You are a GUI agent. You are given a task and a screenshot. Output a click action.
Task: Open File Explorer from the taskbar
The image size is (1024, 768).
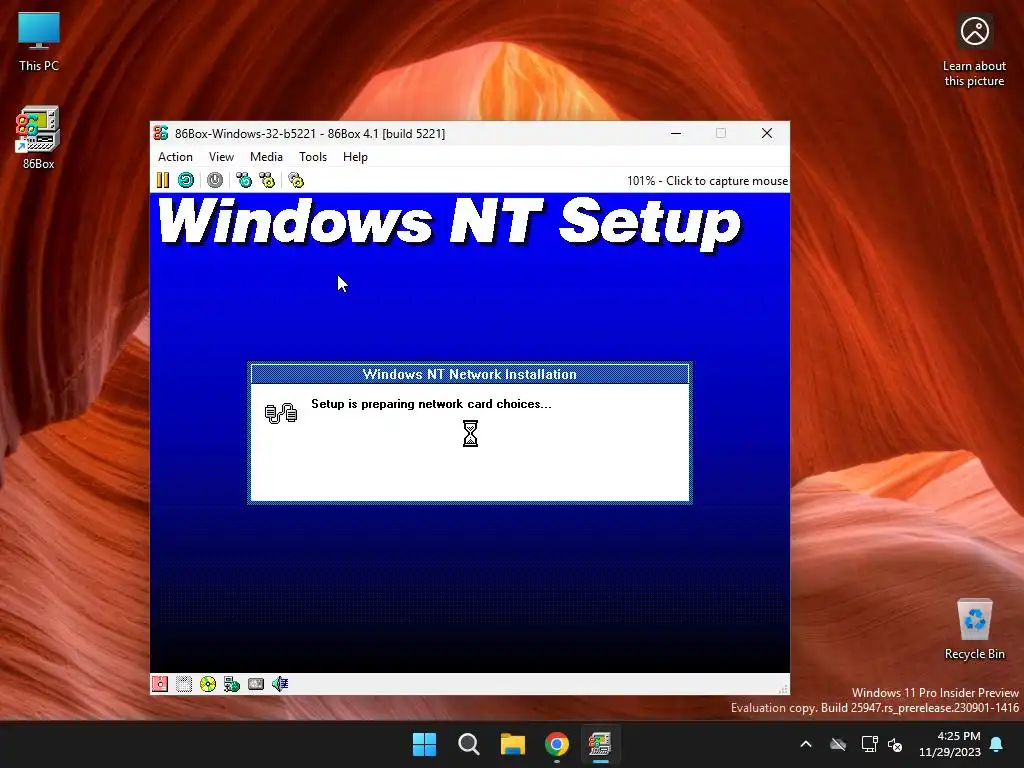click(x=513, y=744)
